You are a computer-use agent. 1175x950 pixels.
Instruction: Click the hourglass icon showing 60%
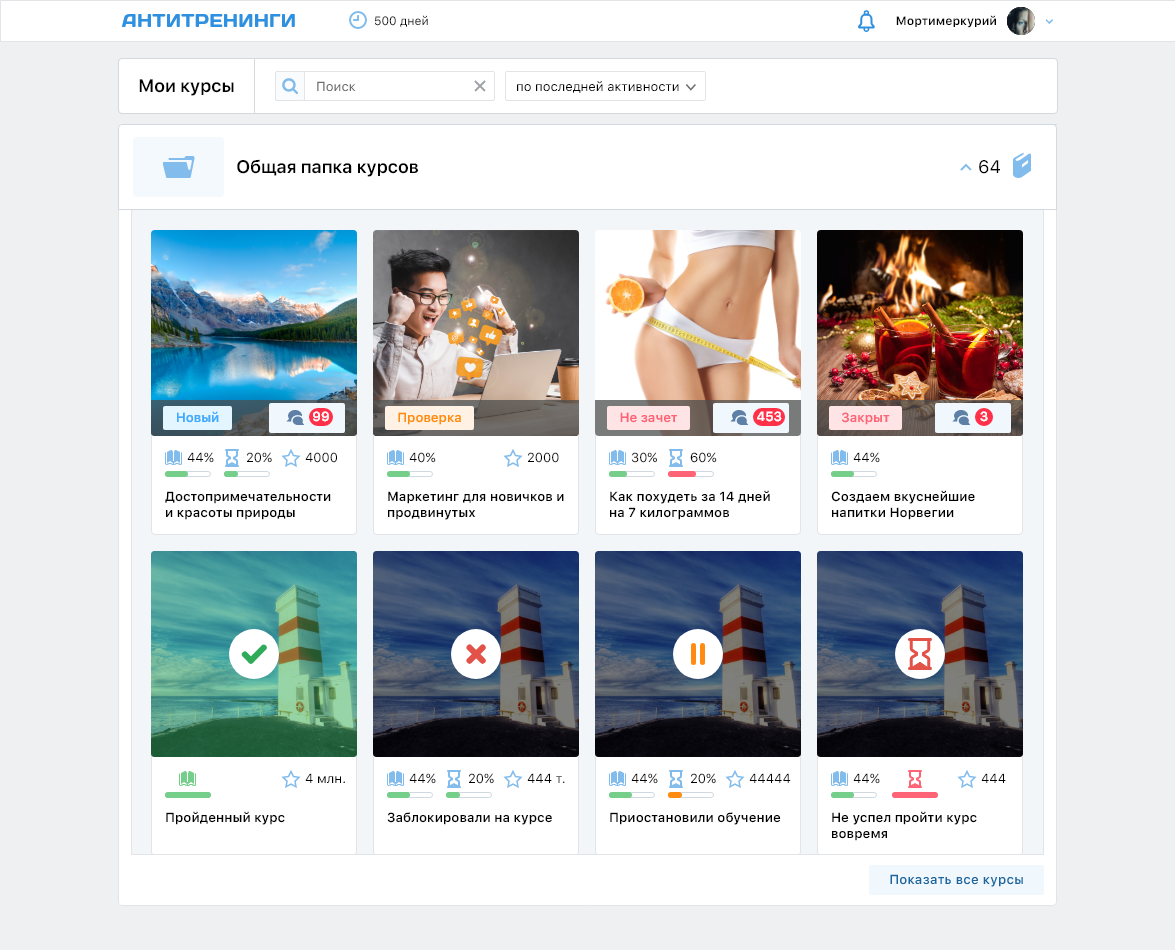(x=676, y=457)
